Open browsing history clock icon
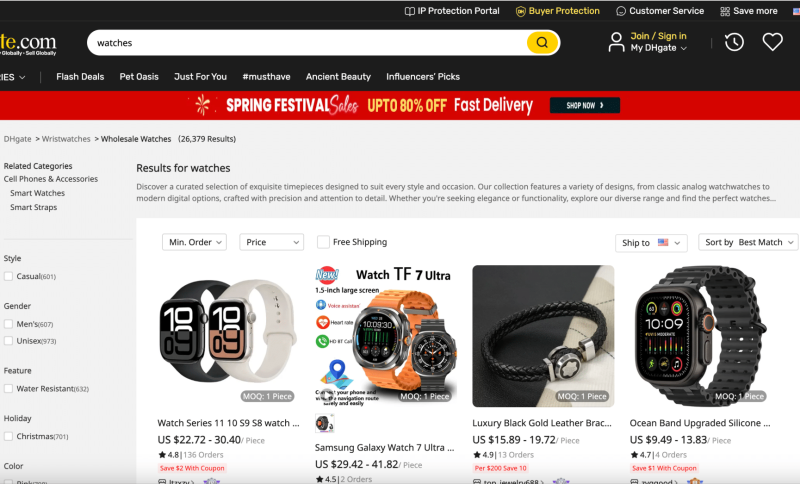 tap(734, 42)
